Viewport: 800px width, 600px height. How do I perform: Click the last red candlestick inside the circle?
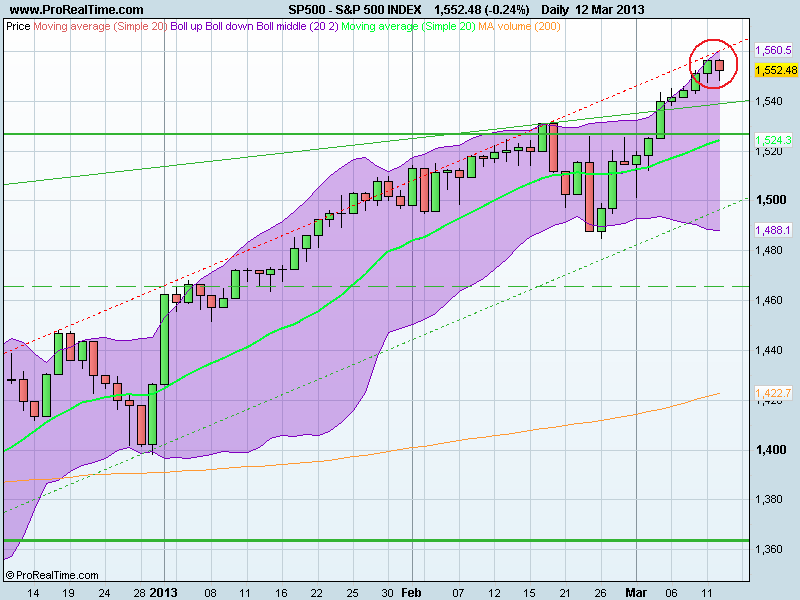point(719,65)
